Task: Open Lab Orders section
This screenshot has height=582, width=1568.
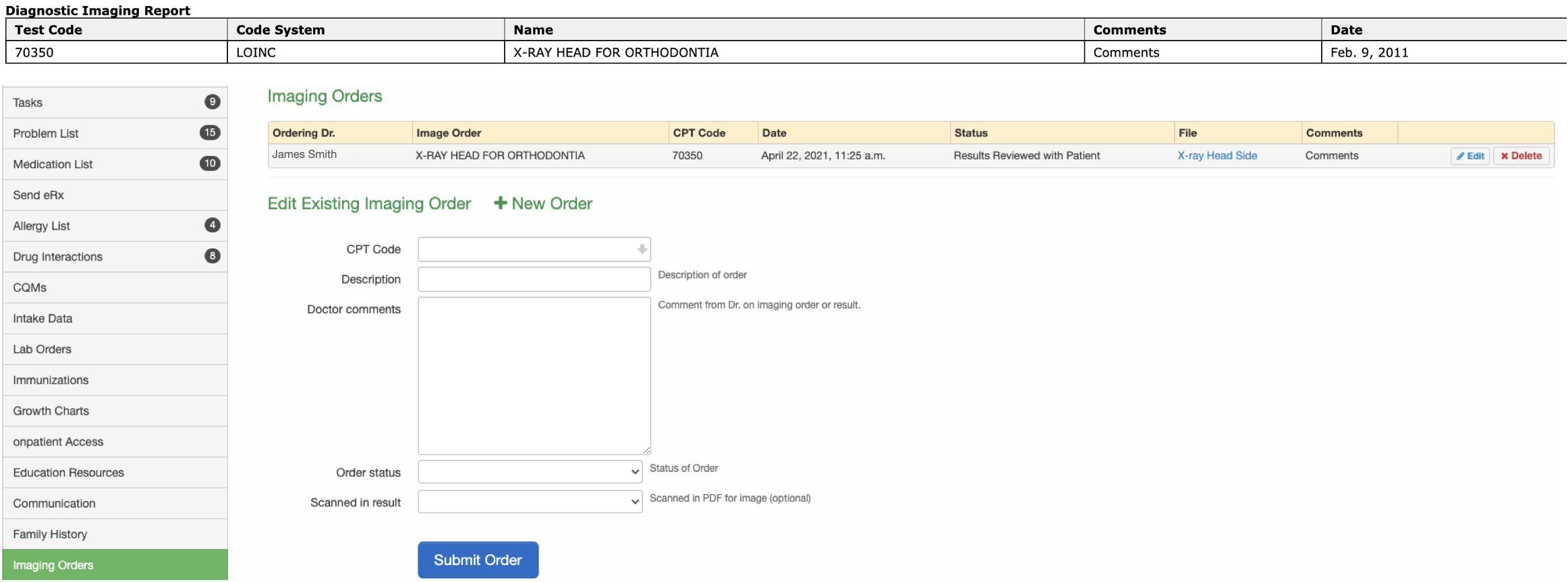Action: [x=115, y=349]
